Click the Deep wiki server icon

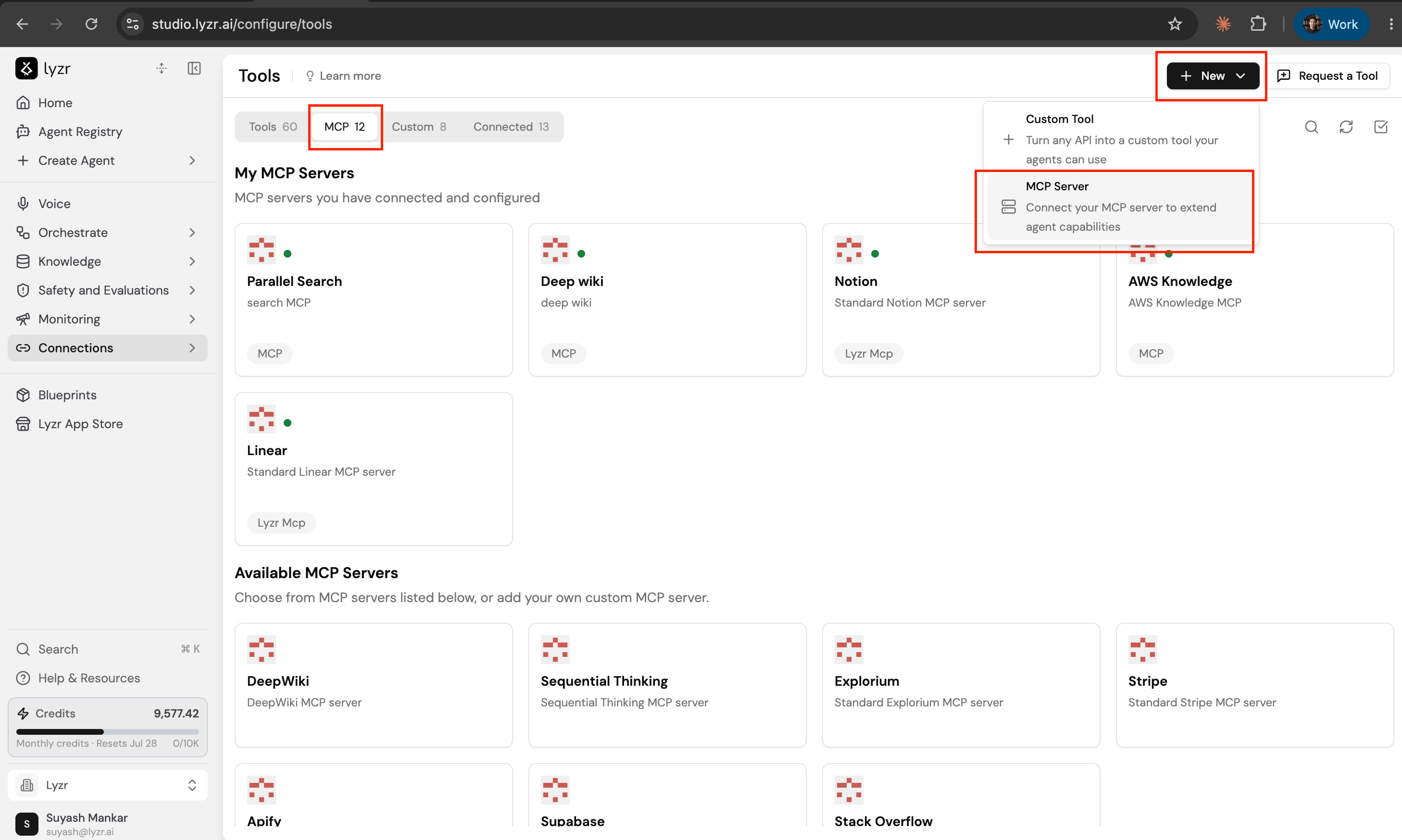[555, 249]
